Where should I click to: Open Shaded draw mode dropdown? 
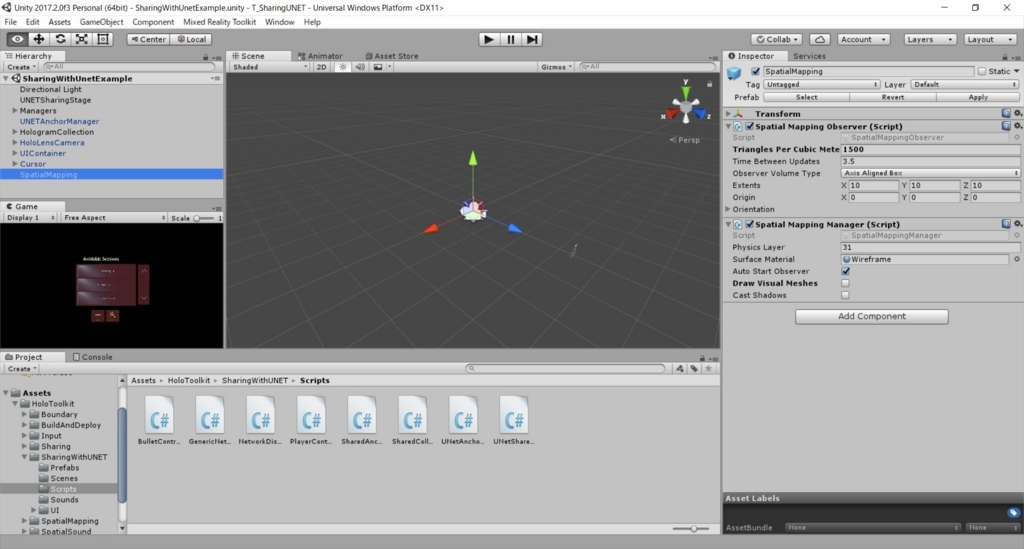[x=269, y=67]
